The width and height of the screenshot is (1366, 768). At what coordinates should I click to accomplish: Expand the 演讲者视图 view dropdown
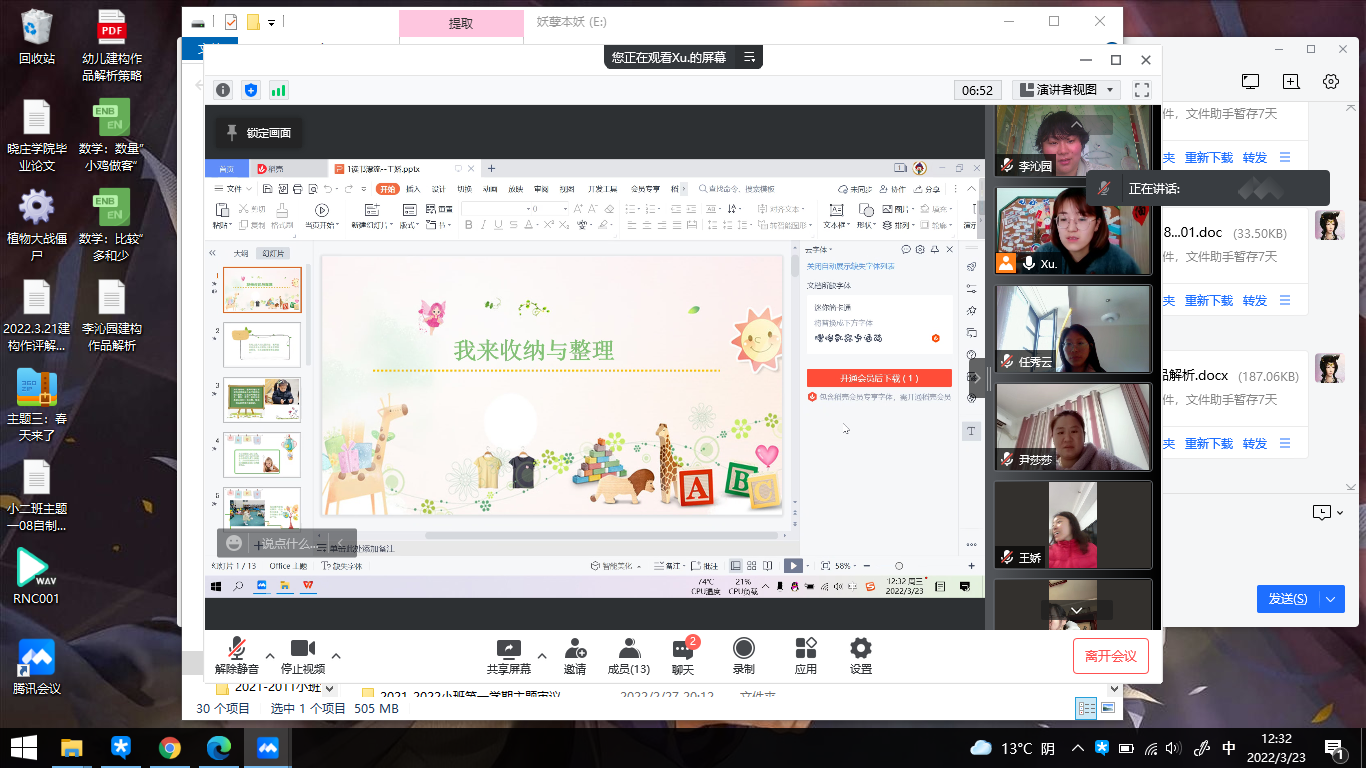click(x=1066, y=90)
